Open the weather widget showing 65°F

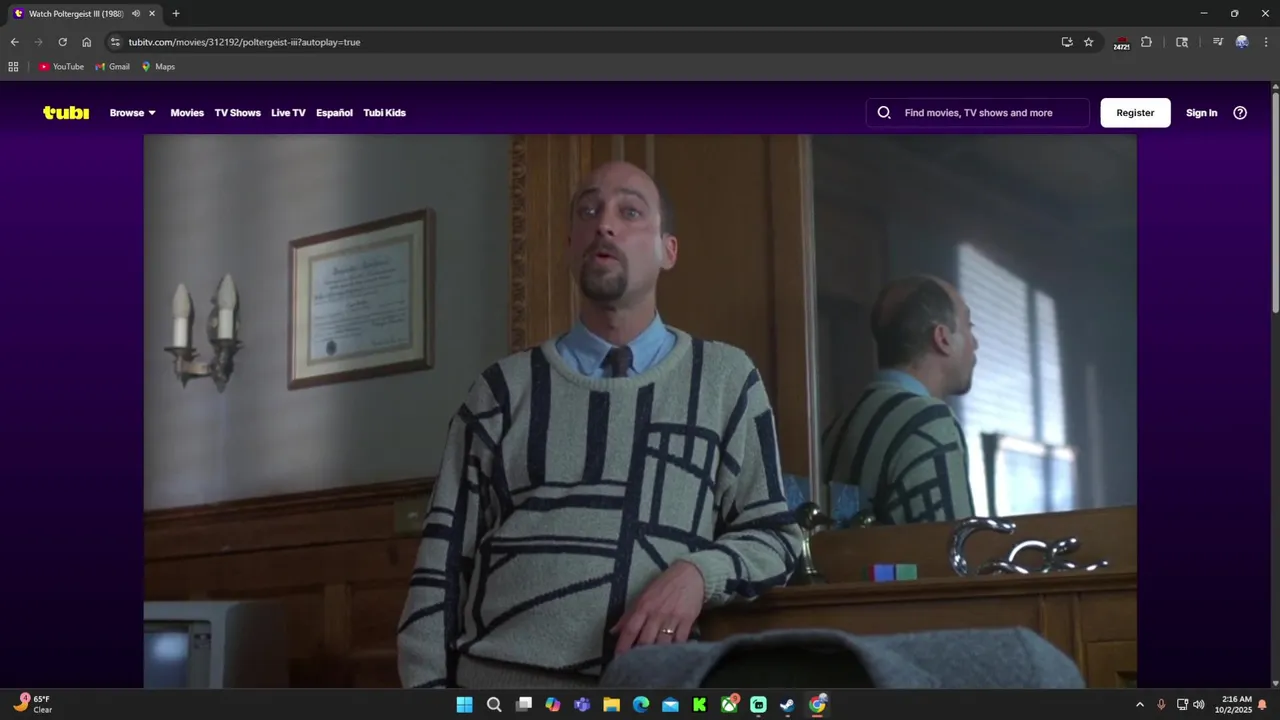coord(32,704)
